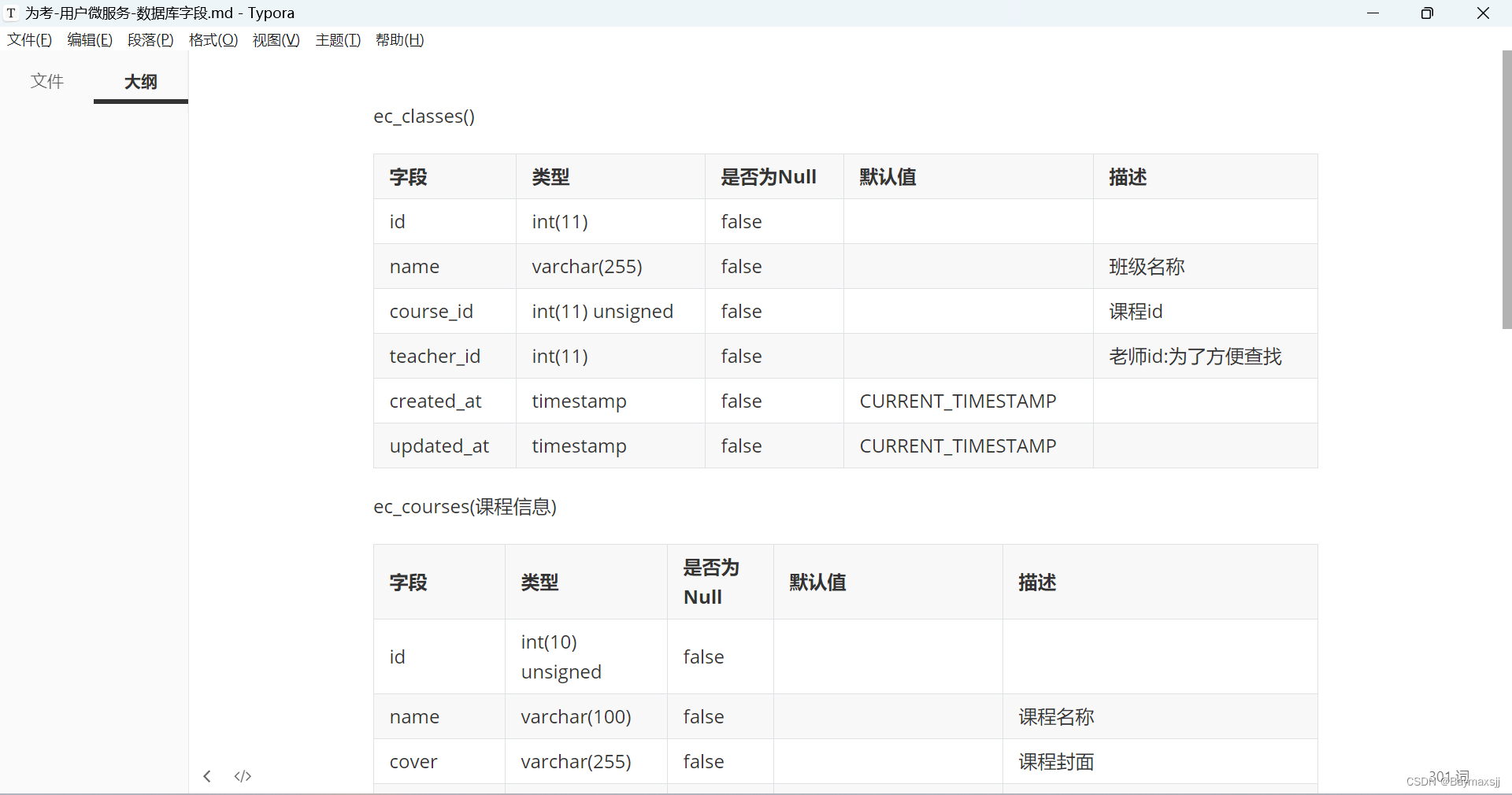The image size is (1512, 795).
Task: Click CURRENT_TIMESTAMP in updated_at row
Action: pos(958,446)
